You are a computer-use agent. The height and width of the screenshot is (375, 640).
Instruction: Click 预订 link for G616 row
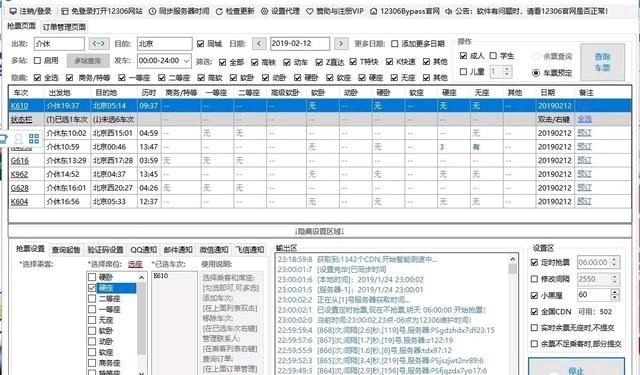(x=584, y=160)
